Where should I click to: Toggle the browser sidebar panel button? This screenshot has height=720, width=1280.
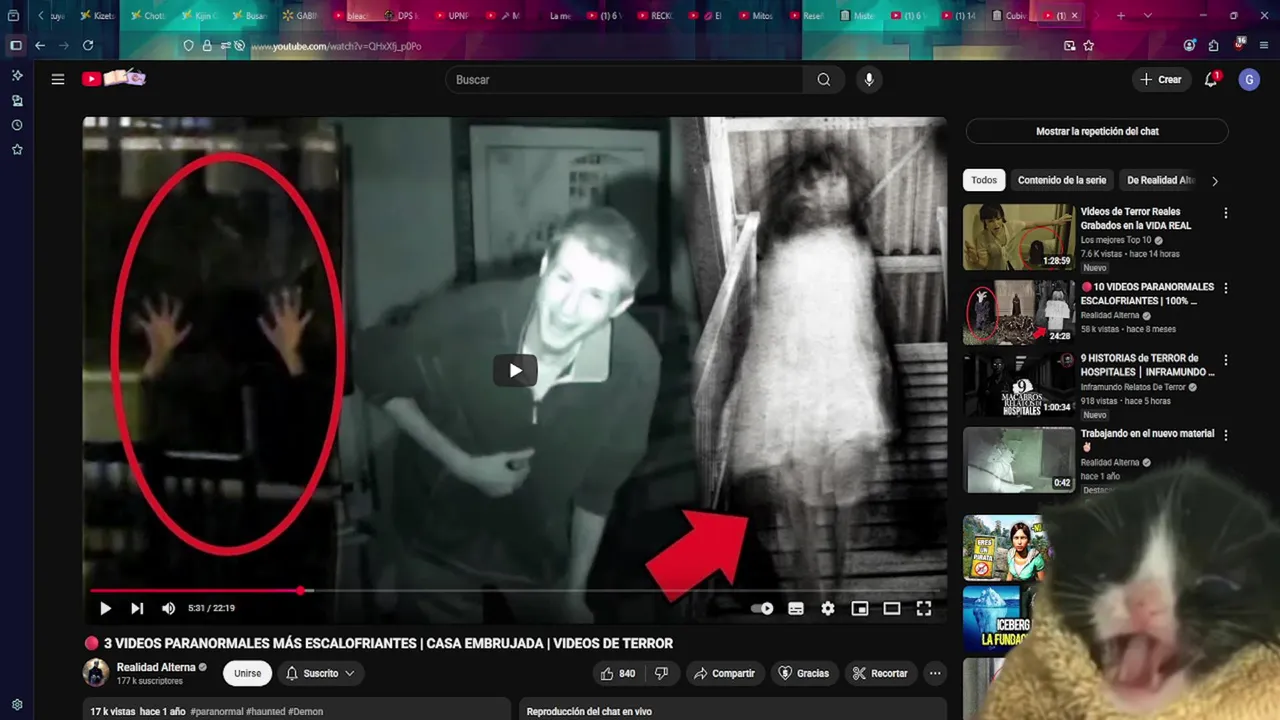pos(16,45)
